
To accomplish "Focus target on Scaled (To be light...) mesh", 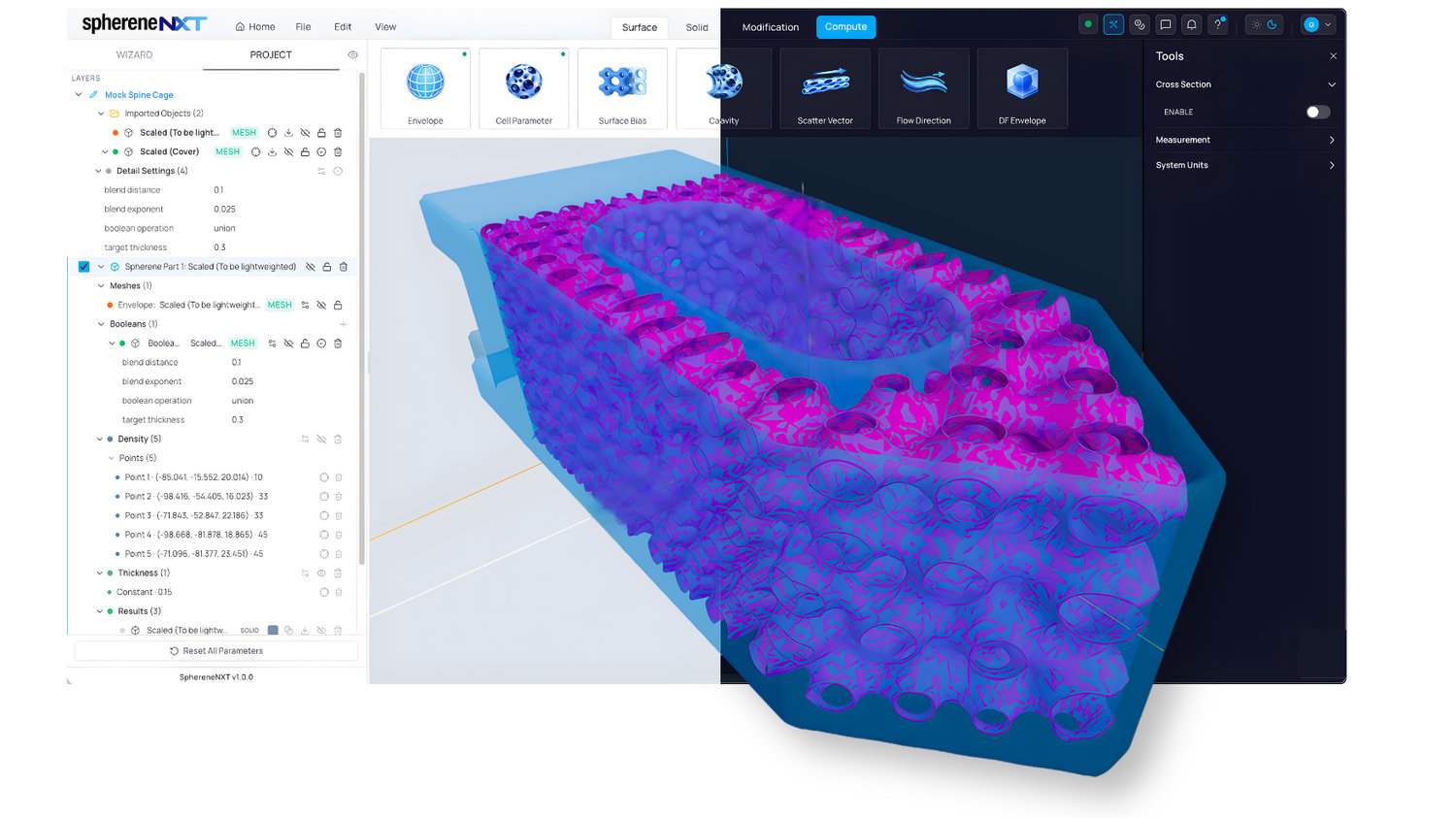I will pyautogui.click(x=272, y=133).
